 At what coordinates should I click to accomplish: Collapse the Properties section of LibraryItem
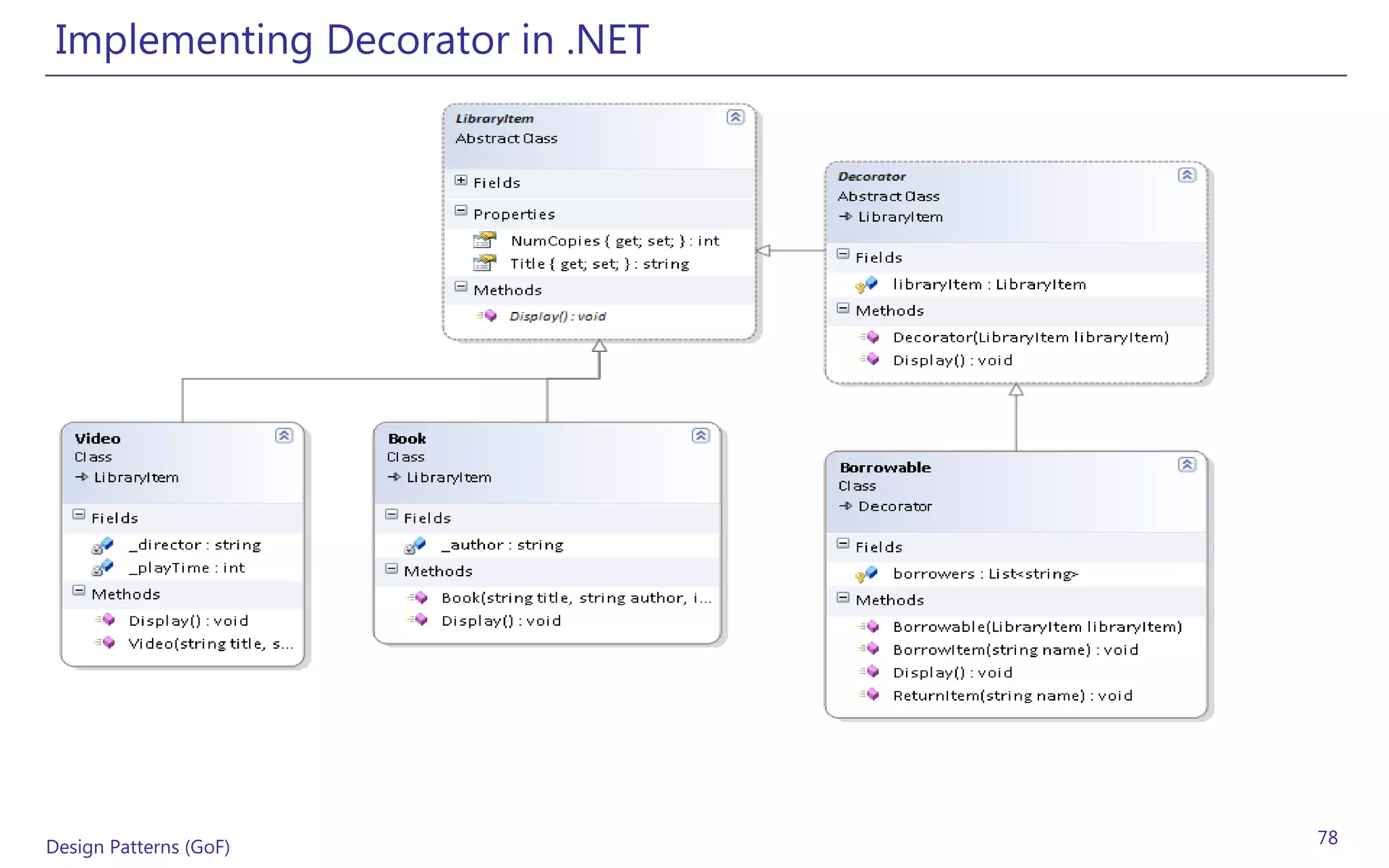click(461, 211)
